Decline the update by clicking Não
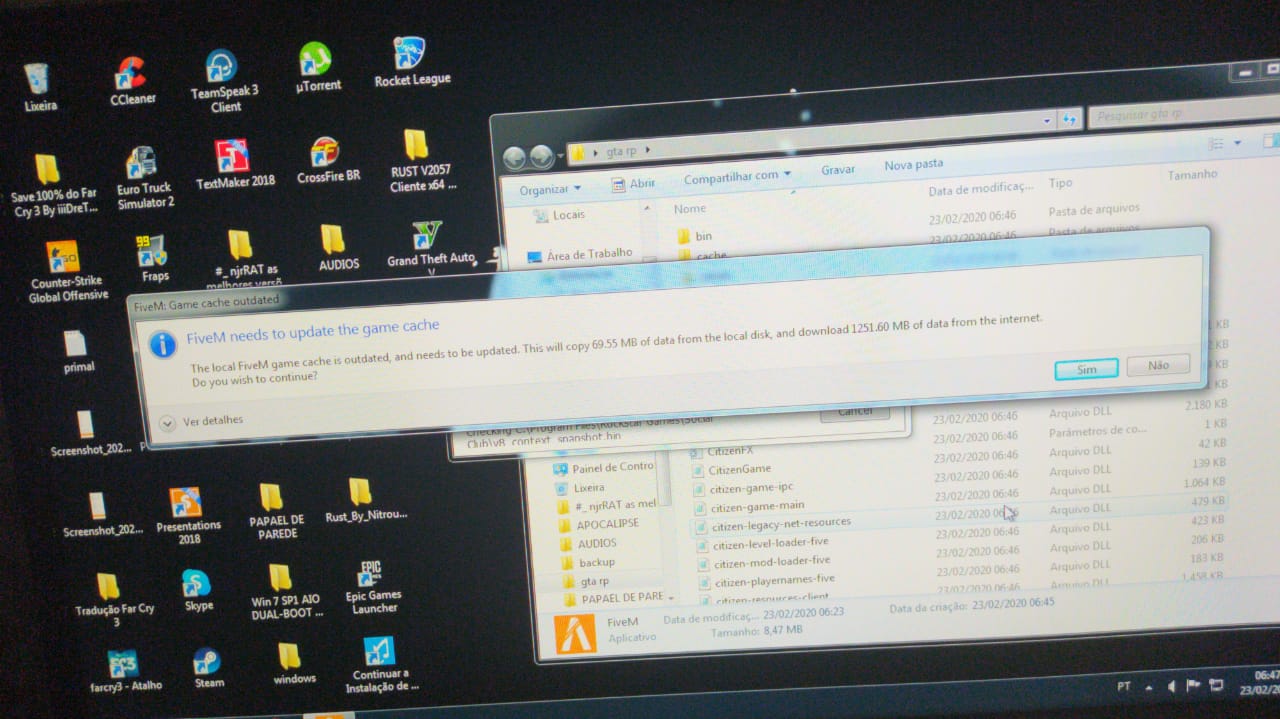 point(1158,365)
